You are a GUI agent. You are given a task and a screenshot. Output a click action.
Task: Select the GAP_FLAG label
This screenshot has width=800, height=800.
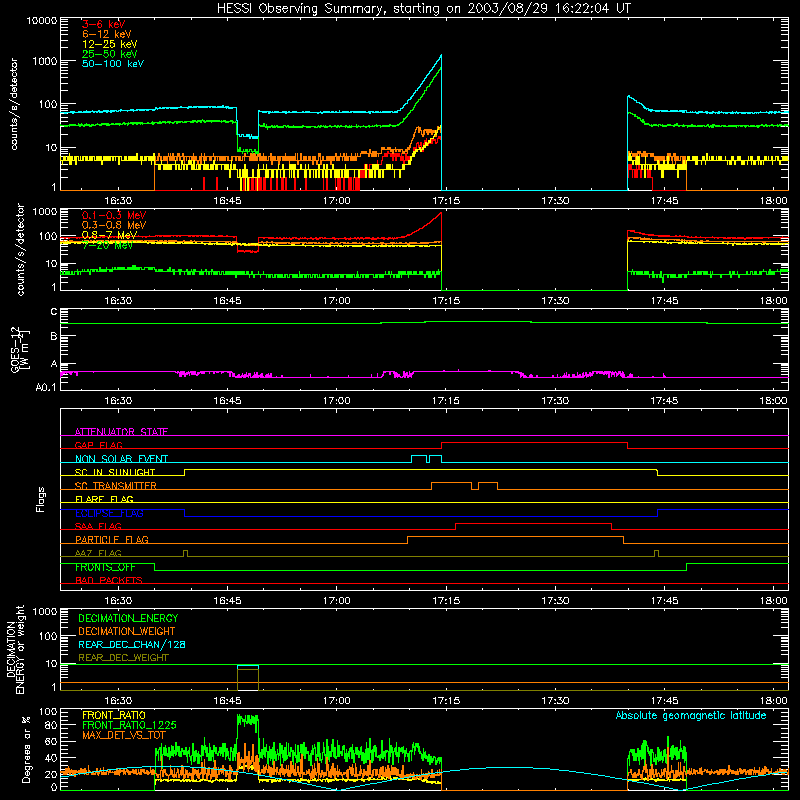(x=98, y=445)
